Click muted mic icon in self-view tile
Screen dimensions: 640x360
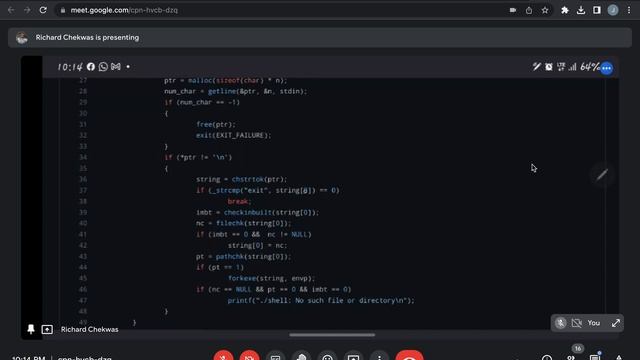pos(560,323)
